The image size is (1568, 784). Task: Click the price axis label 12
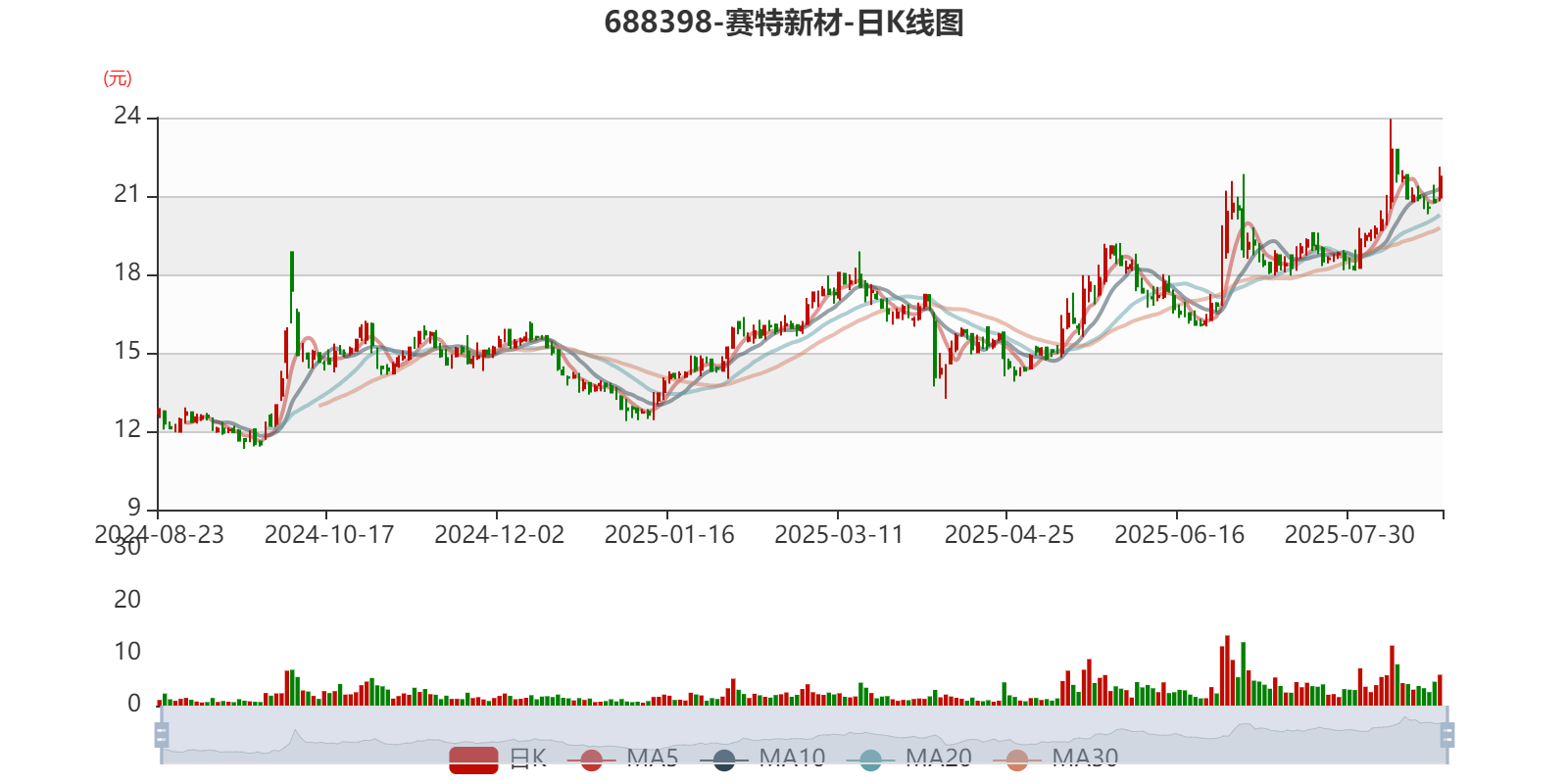click(x=127, y=430)
